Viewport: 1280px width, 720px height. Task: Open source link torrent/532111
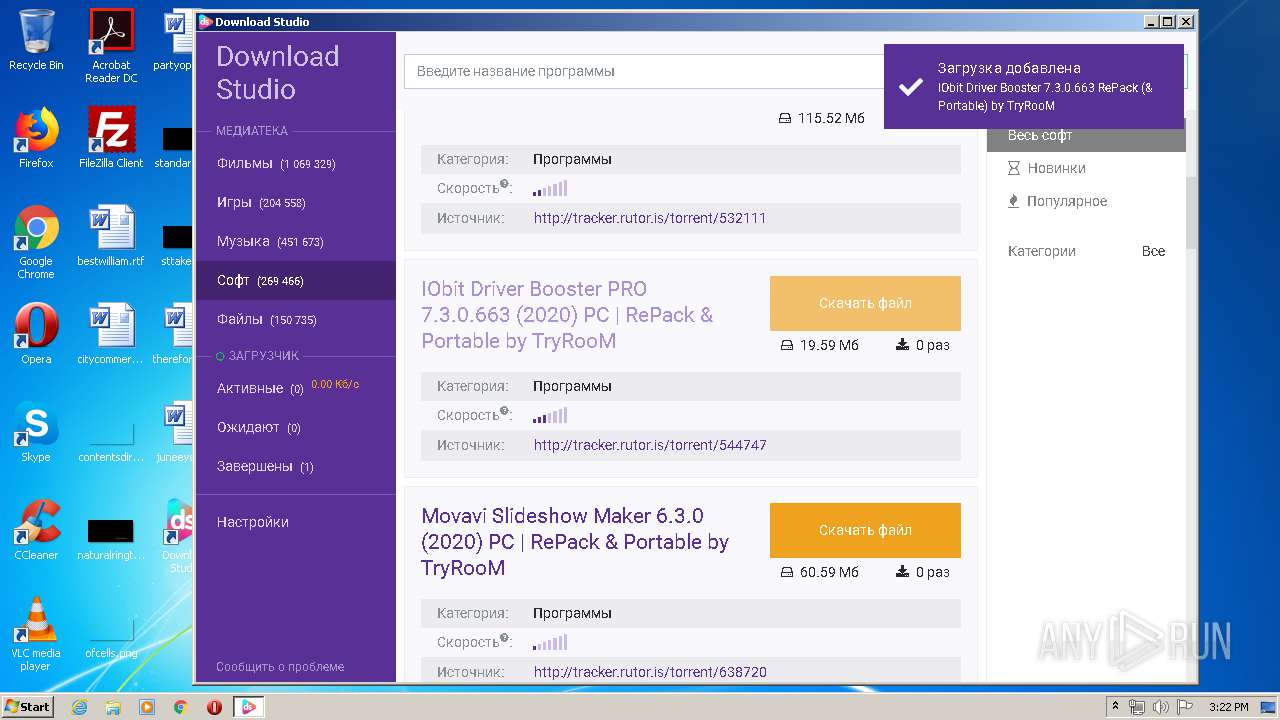pos(650,218)
